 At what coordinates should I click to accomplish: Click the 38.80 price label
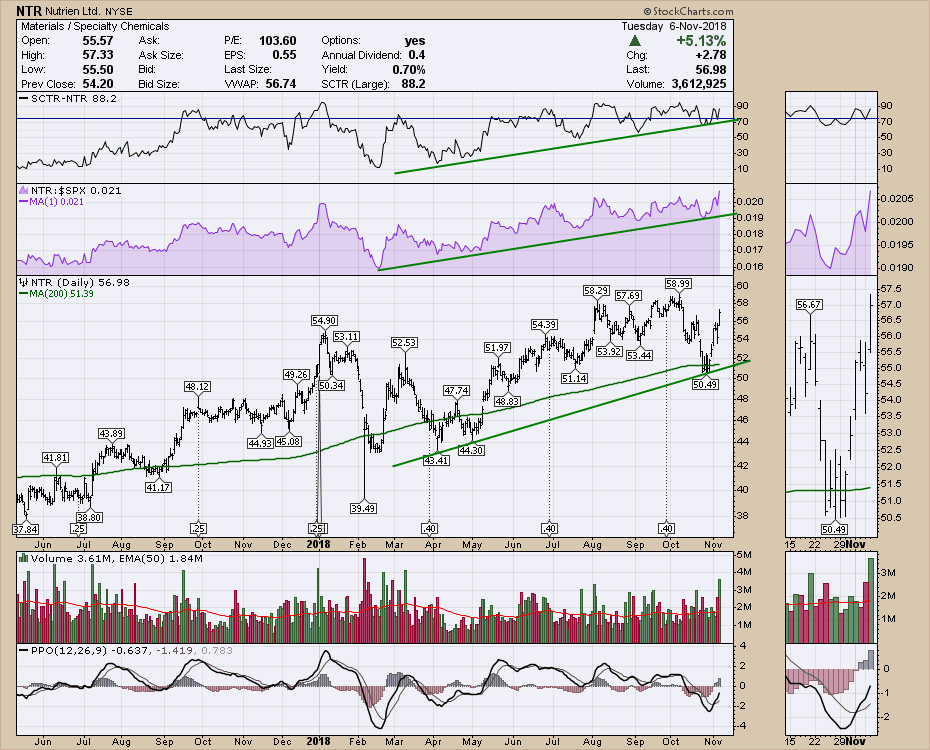click(x=90, y=517)
